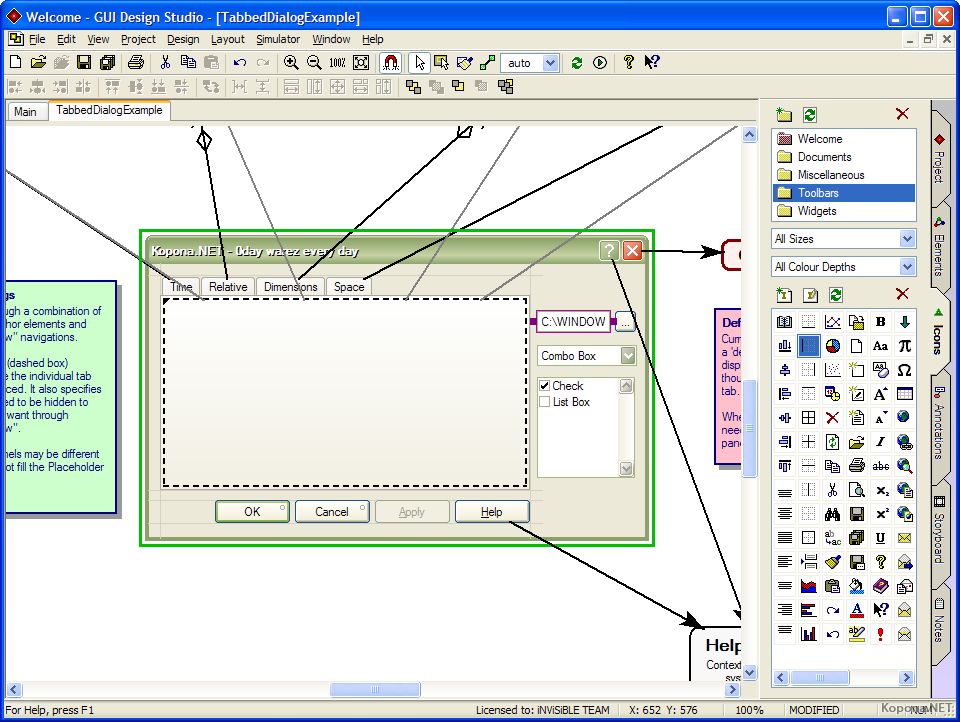Click the canvas scroll-down arrow
The width and height of the screenshot is (960, 722).
[749, 672]
